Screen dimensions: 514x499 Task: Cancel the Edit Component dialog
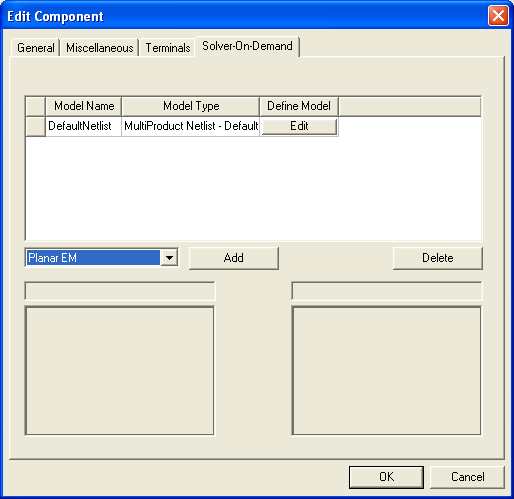point(467,477)
